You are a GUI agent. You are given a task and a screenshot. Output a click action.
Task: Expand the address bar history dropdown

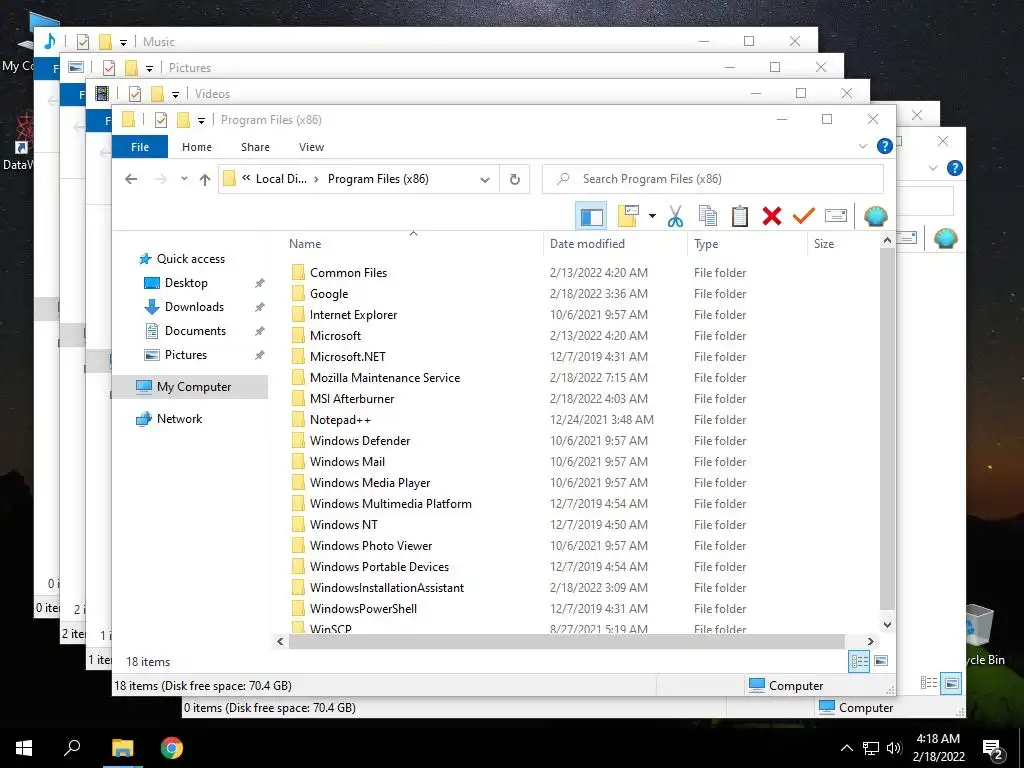[485, 180]
